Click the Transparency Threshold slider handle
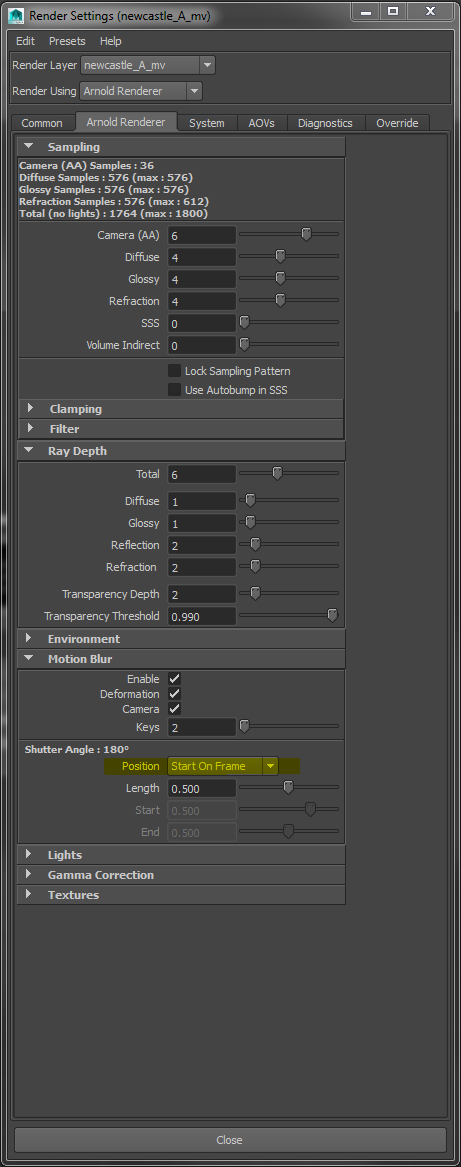This screenshot has height=1167, width=461. pyautogui.click(x=333, y=616)
